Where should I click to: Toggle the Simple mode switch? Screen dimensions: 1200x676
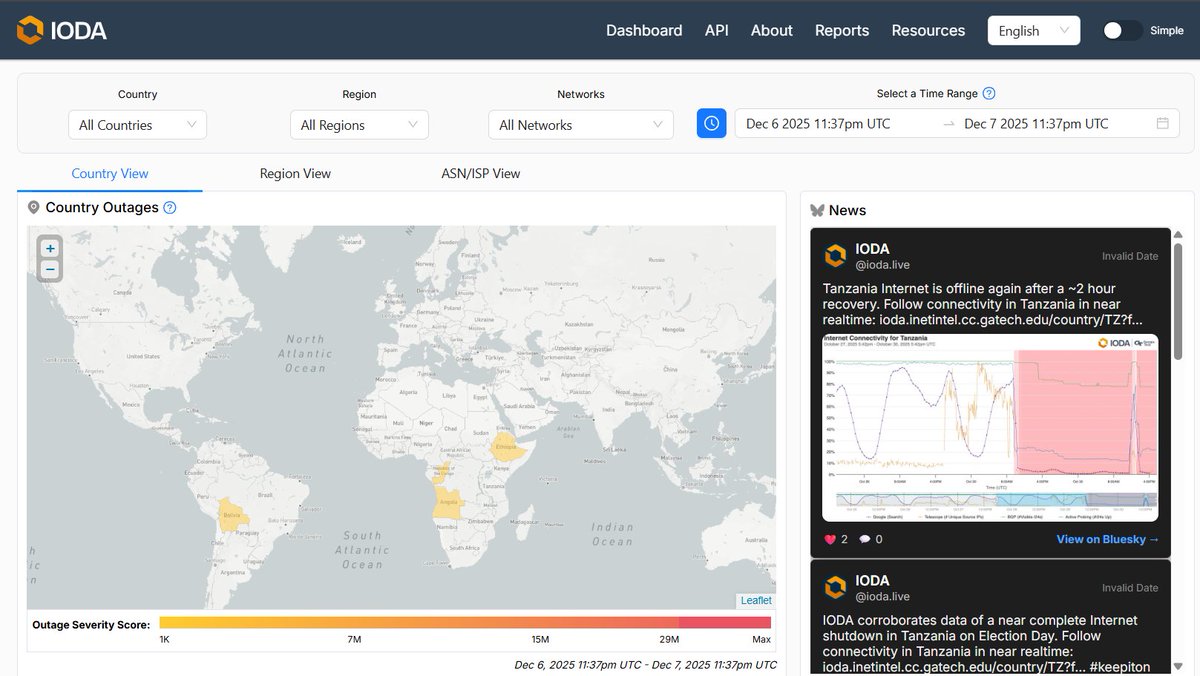1122,31
